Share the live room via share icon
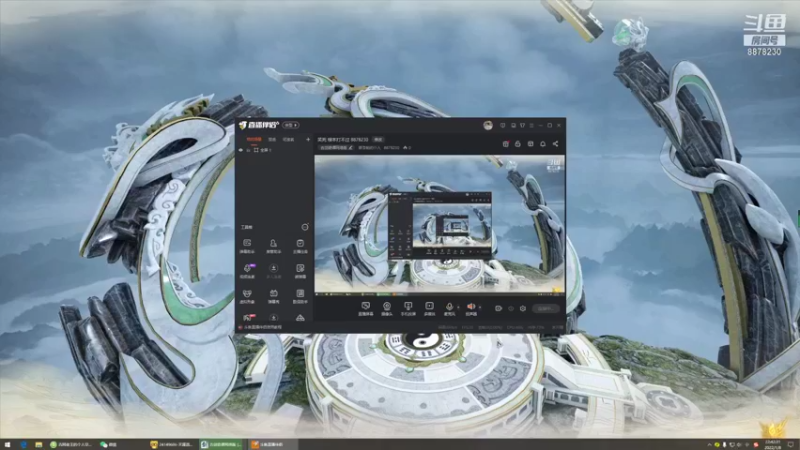The width and height of the screenshot is (800, 450). [555, 144]
